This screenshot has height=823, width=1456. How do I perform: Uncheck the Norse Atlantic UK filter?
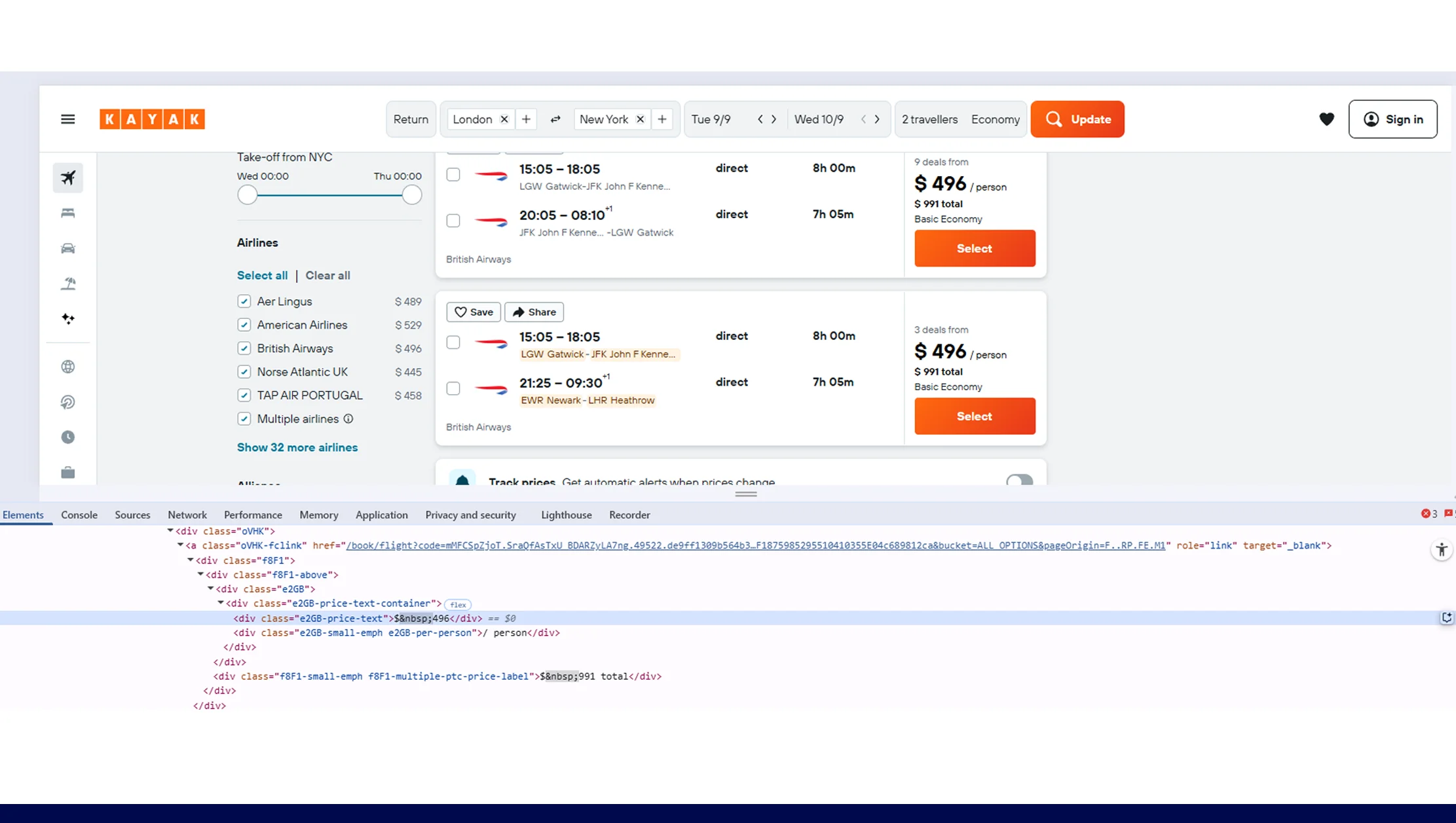pos(244,371)
